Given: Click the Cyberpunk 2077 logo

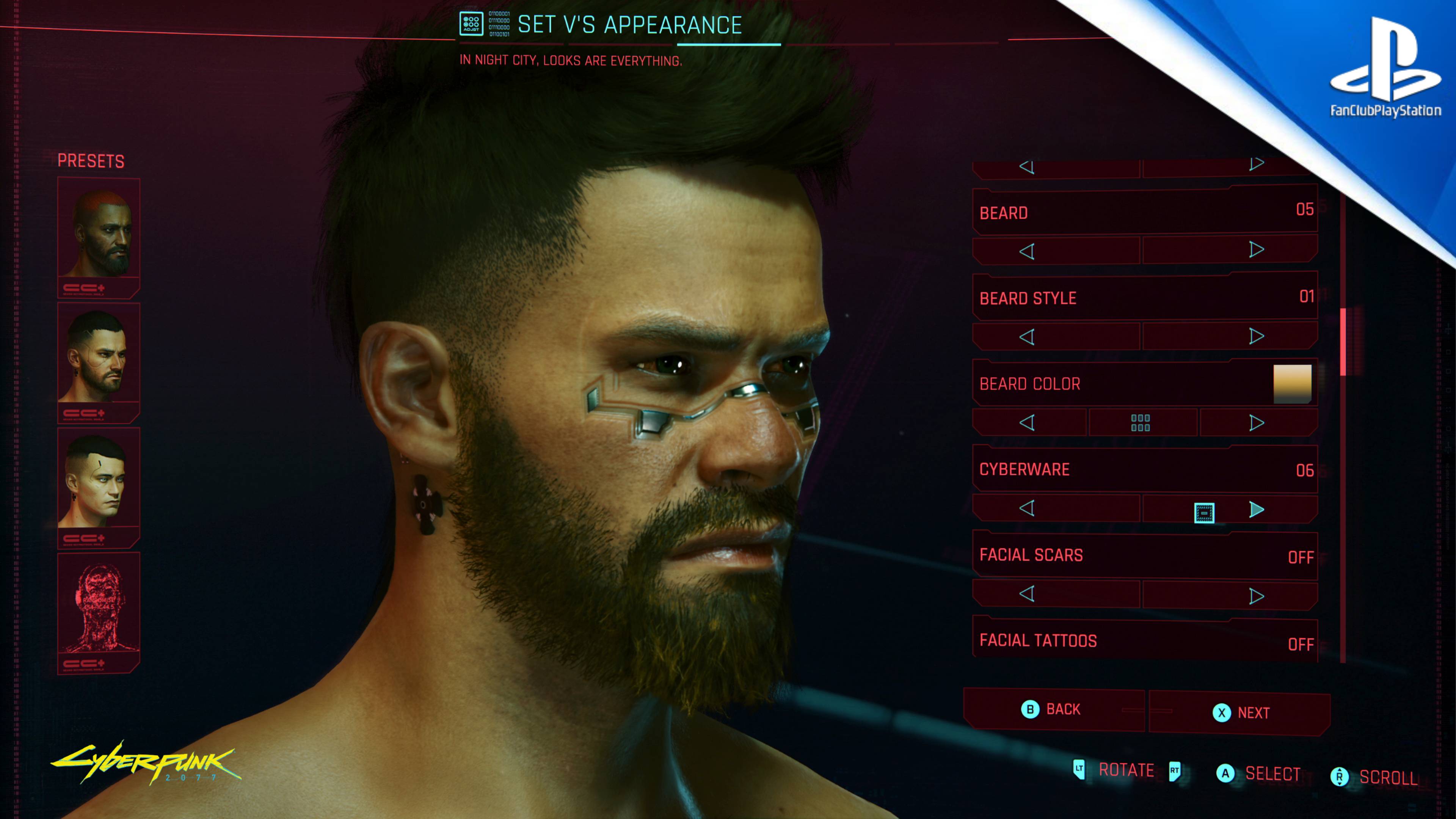Looking at the screenshot, I should tap(146, 763).
